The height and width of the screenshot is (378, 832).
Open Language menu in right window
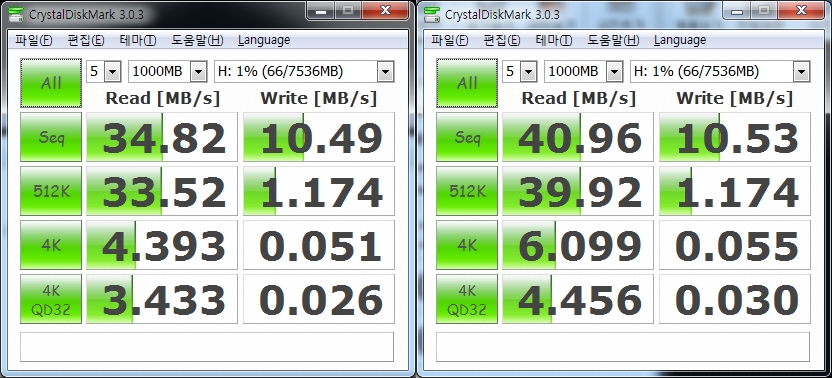pos(680,40)
